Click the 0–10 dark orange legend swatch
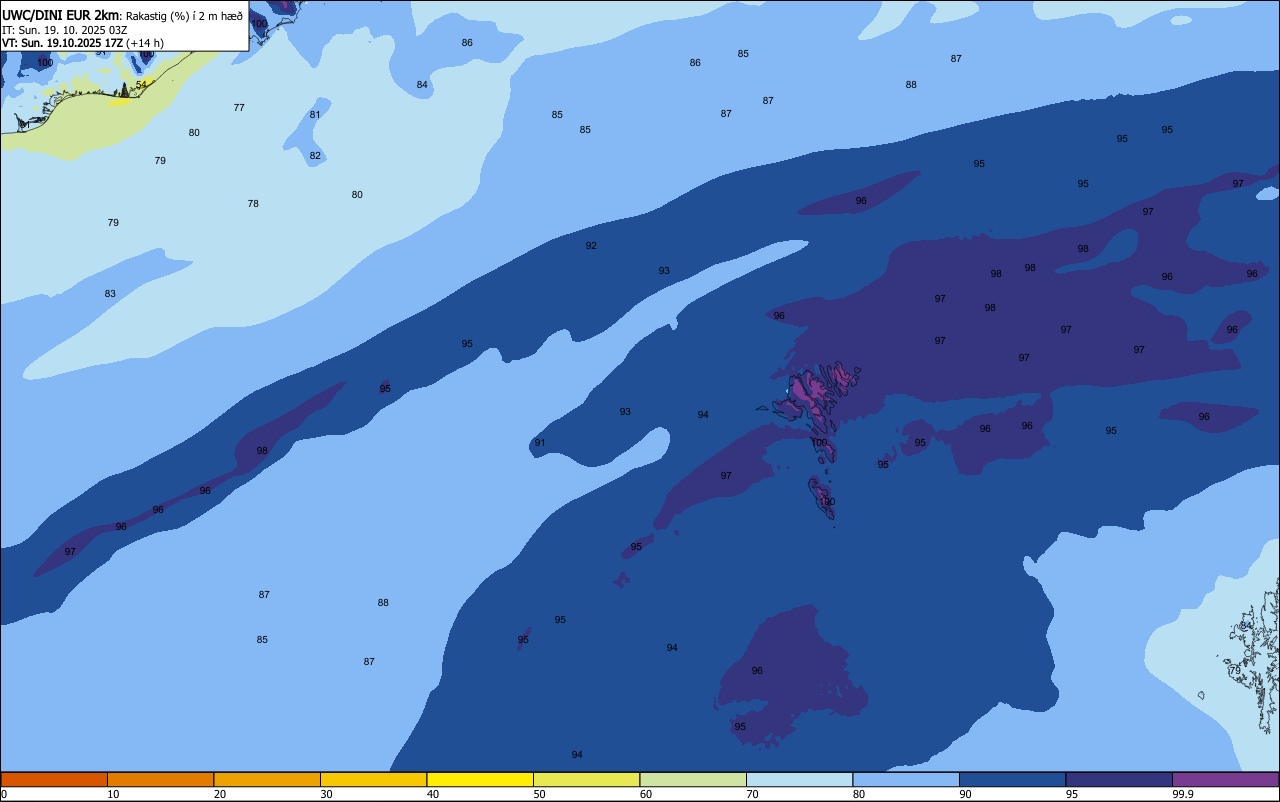Image resolution: width=1280 pixels, height=802 pixels. (54, 779)
